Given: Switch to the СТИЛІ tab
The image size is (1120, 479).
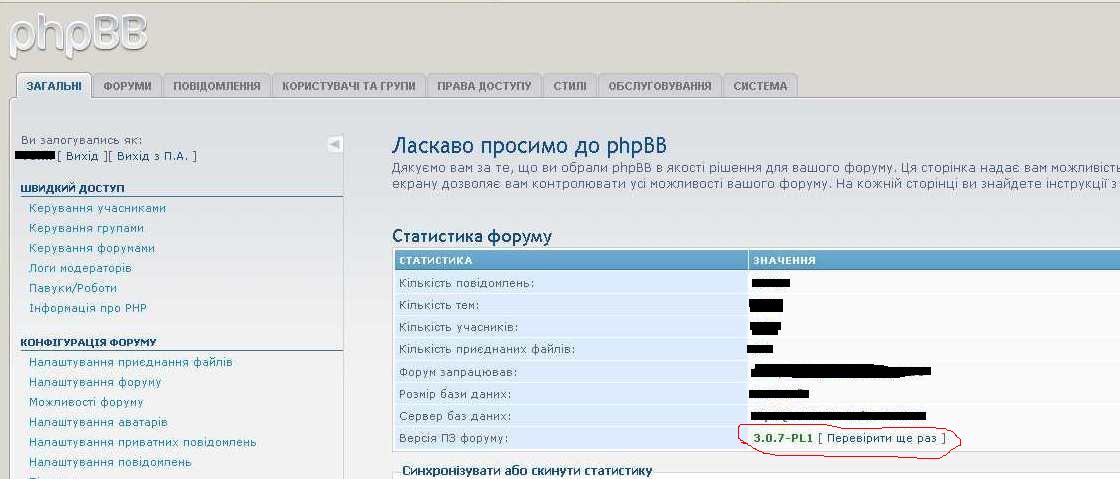Looking at the screenshot, I should (570, 86).
